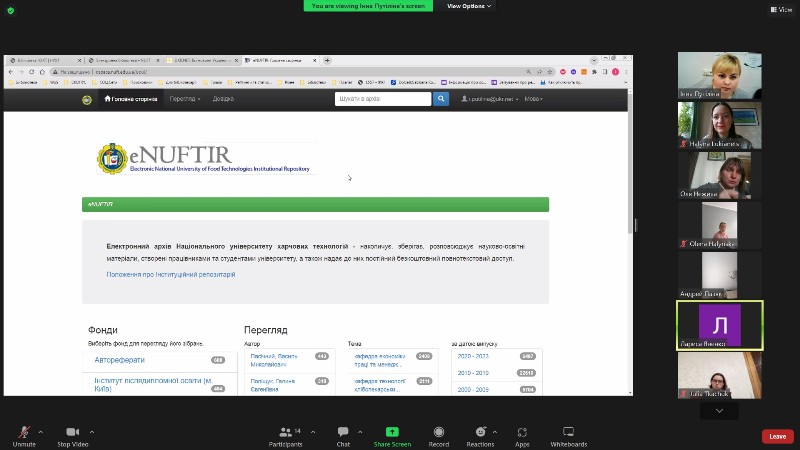Expand Participants options arrow
Image resolution: width=800 pixels, height=450 pixels.
point(313,432)
